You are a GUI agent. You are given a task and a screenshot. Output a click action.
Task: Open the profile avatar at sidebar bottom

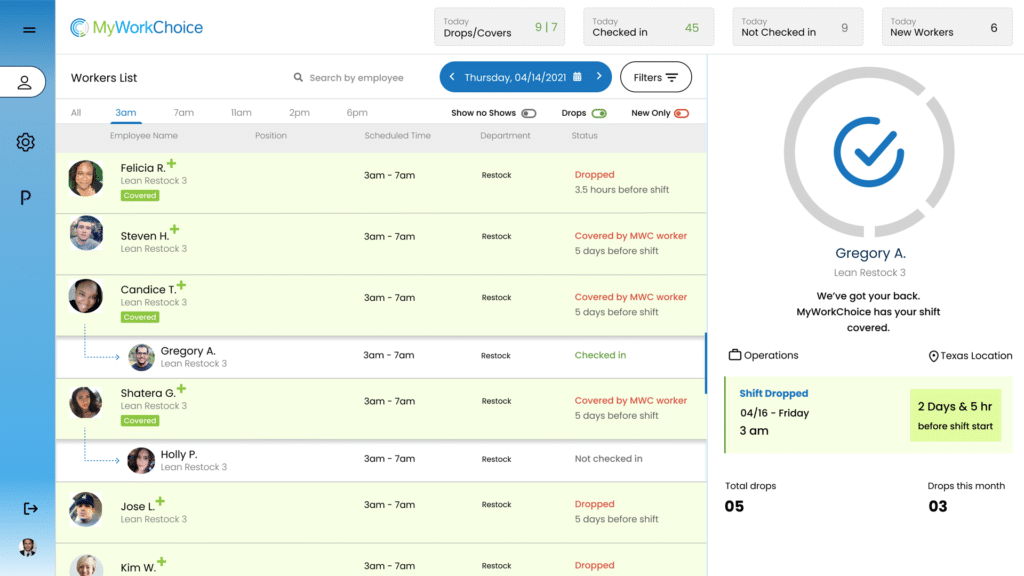tap(27, 547)
